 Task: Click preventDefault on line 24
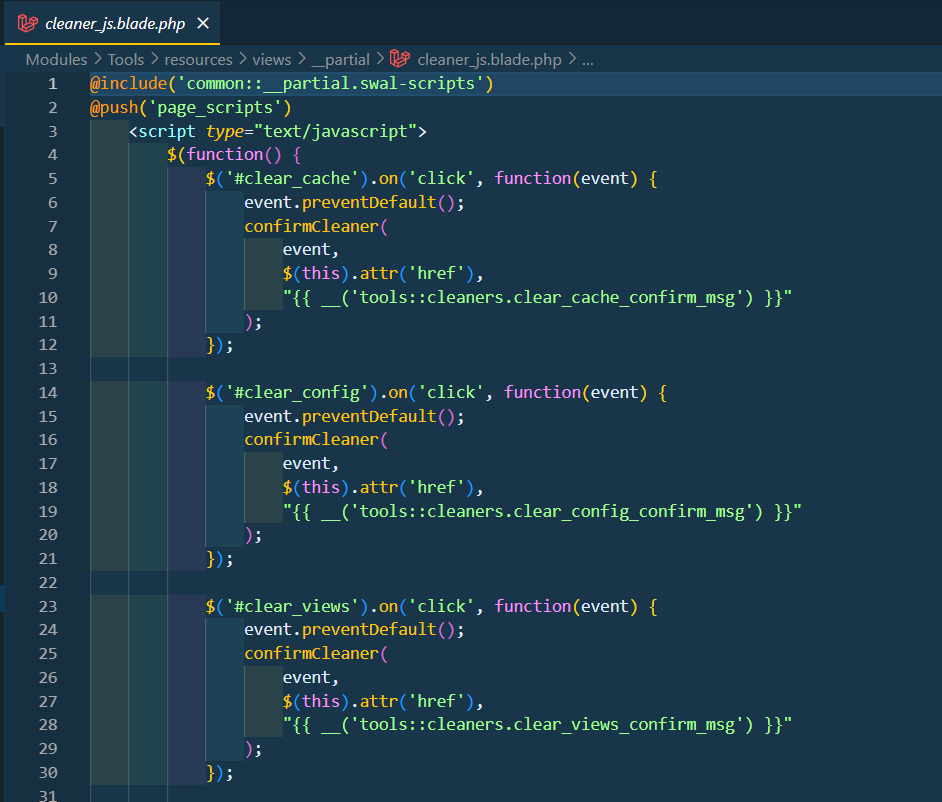pyautogui.click(x=369, y=630)
